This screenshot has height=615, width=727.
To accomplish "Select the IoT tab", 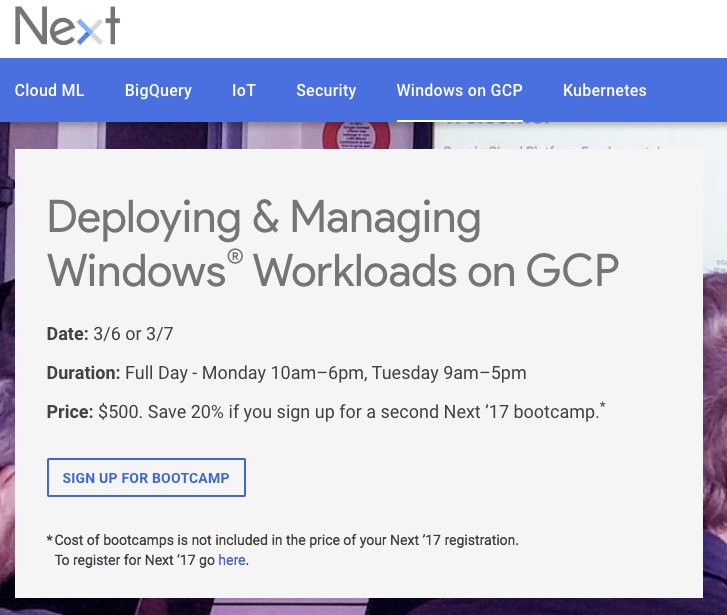I will click(x=243, y=90).
